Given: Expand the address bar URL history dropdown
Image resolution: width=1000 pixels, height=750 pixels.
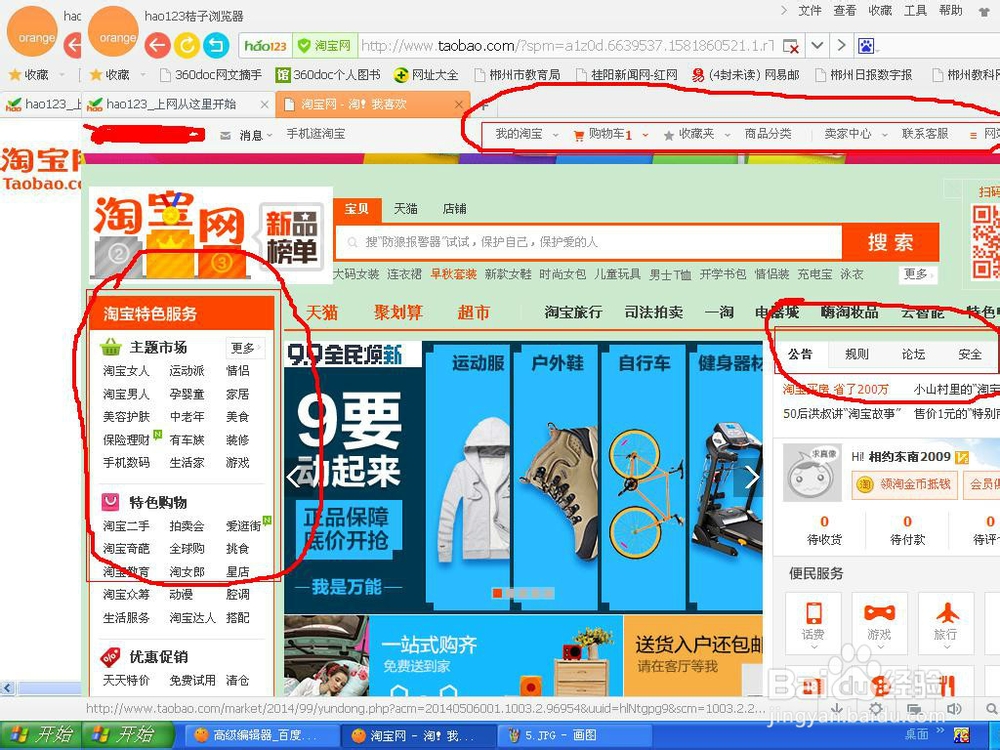Looking at the screenshot, I should [x=815, y=45].
